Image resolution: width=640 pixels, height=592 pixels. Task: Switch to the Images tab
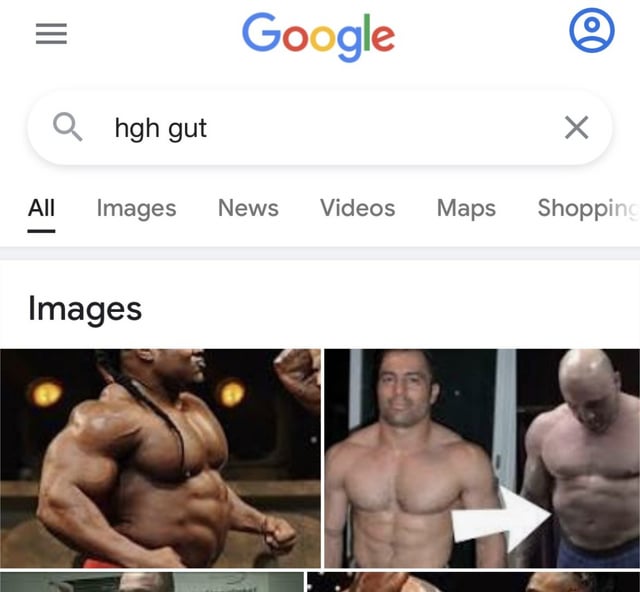click(136, 208)
